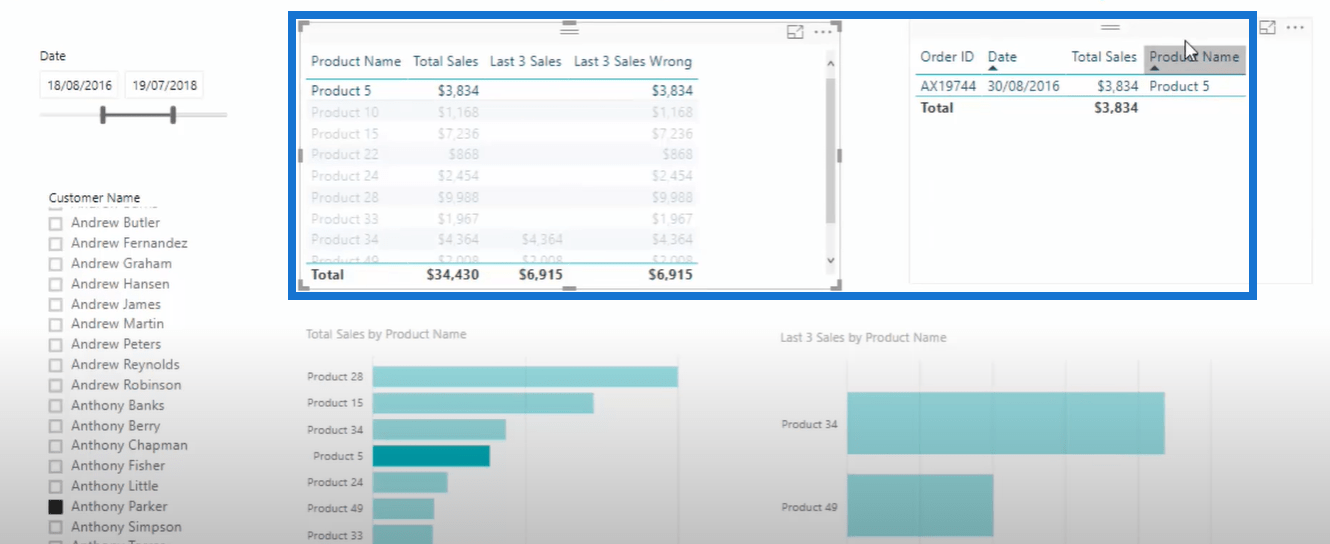Click the Product 28 bar in Total Sales chart
Screen dimensions: 1330x544
click(525, 377)
